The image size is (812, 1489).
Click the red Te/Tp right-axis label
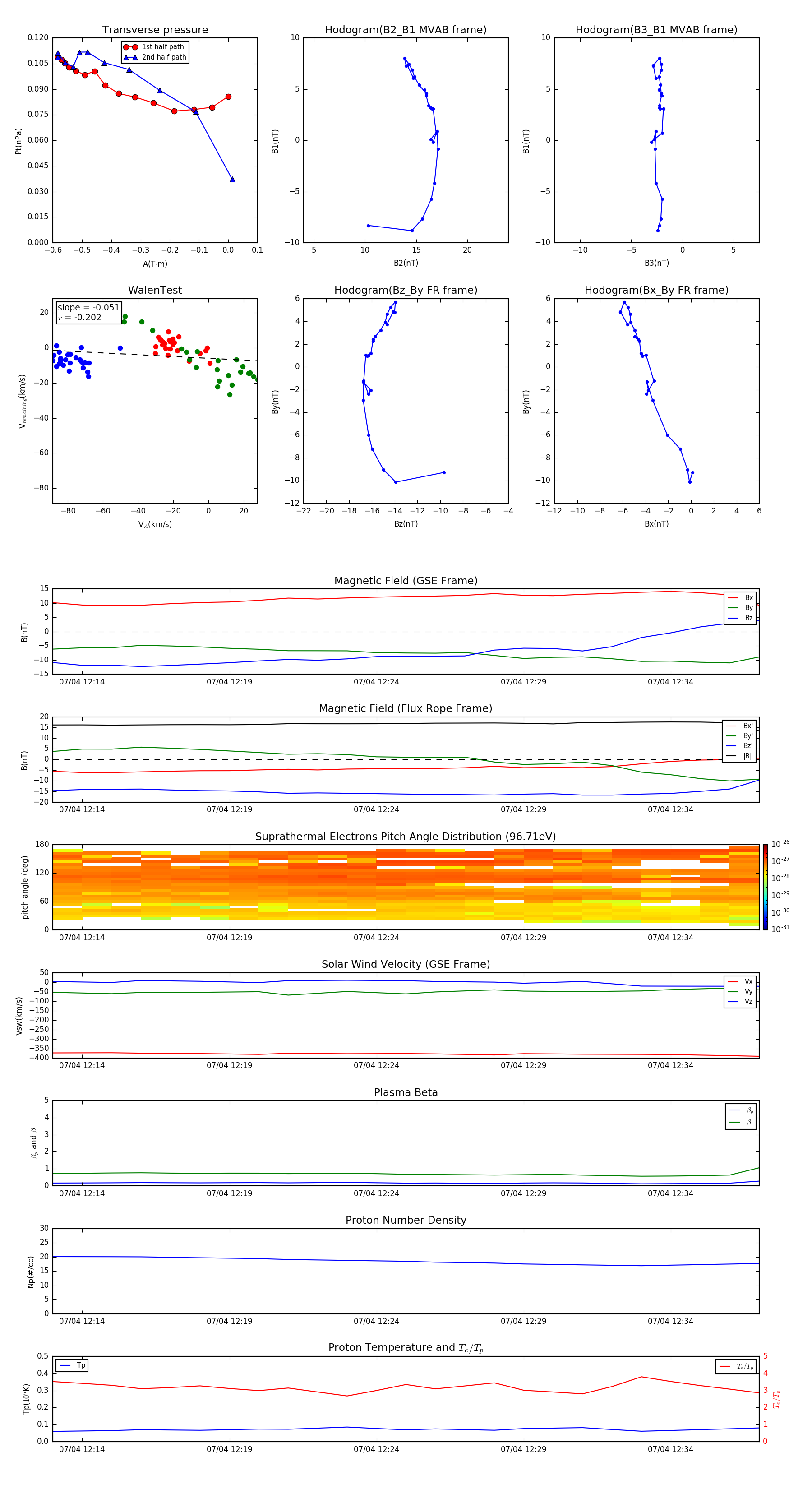point(777,1399)
